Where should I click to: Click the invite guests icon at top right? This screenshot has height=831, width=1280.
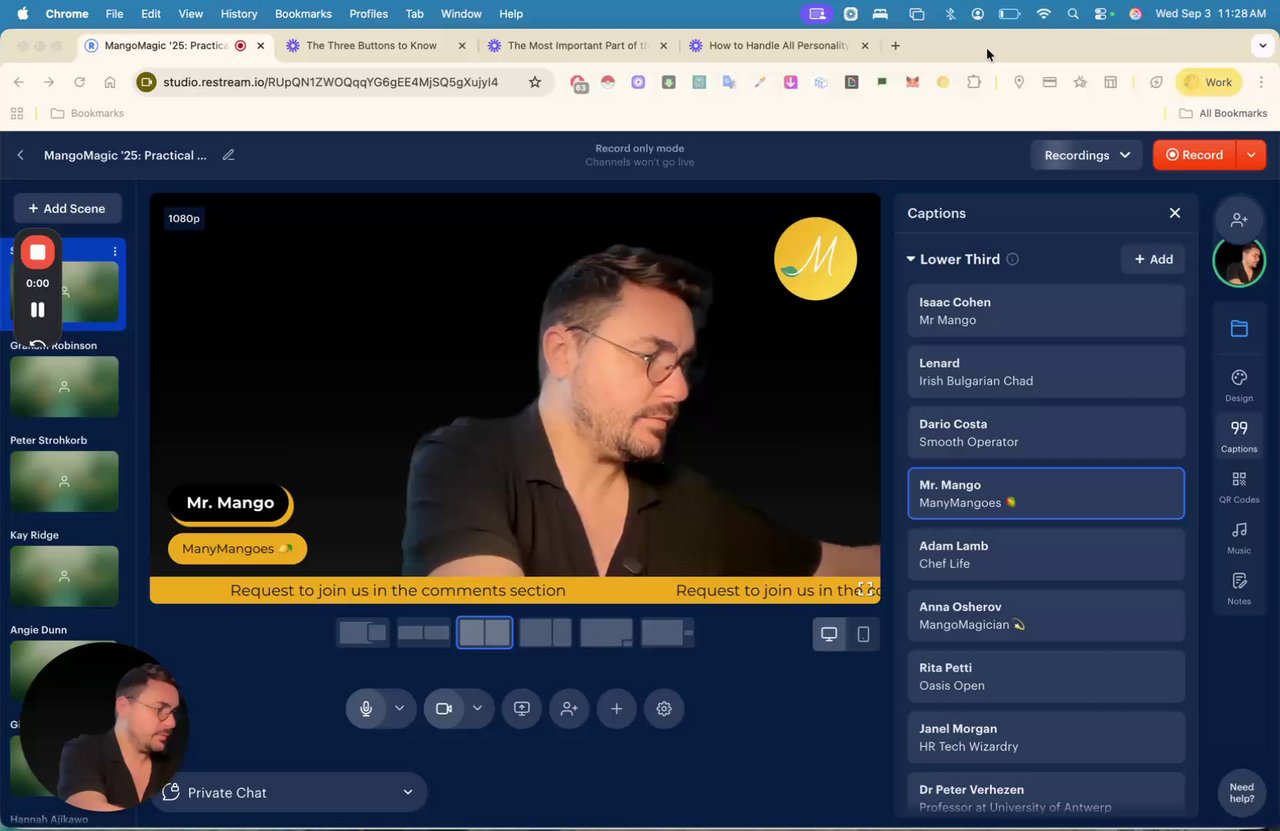pyautogui.click(x=1239, y=220)
